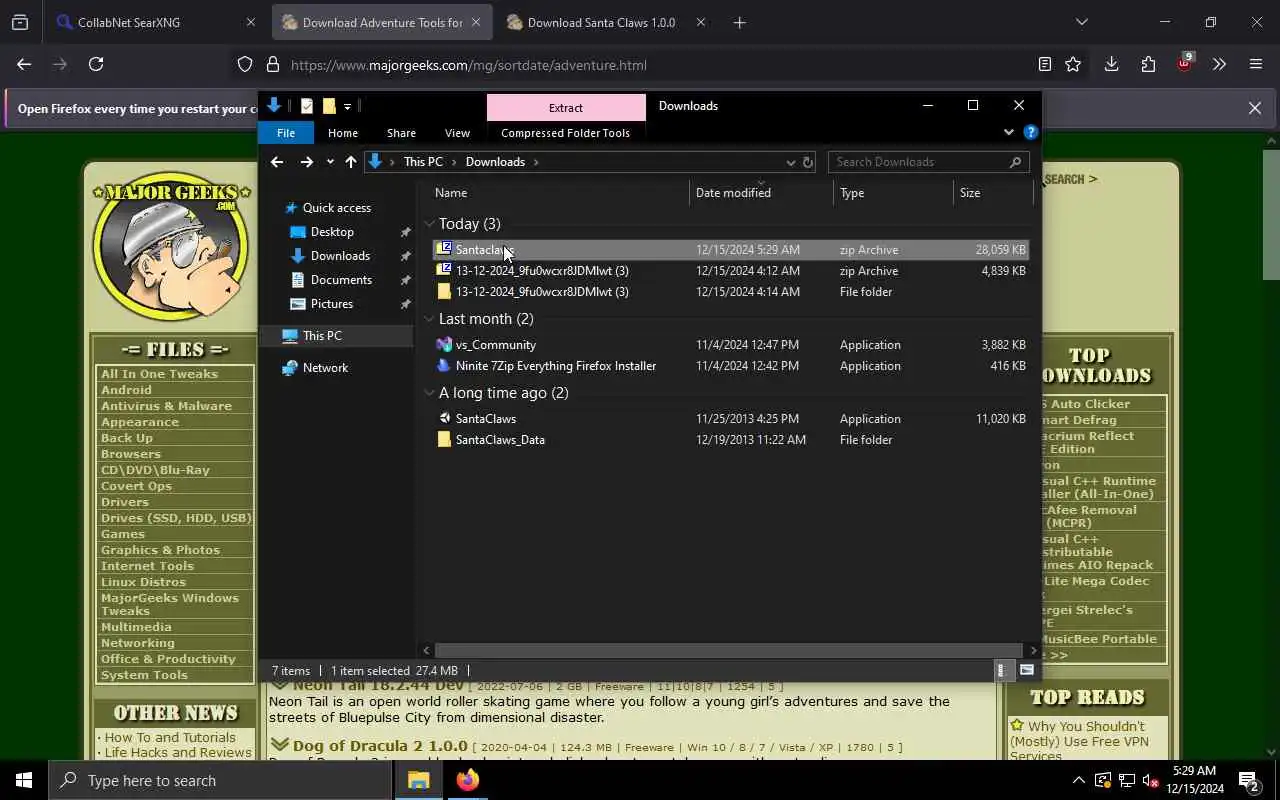This screenshot has height=800, width=1280.
Task: Click Firefox taskbar icon
Action: [x=468, y=780]
